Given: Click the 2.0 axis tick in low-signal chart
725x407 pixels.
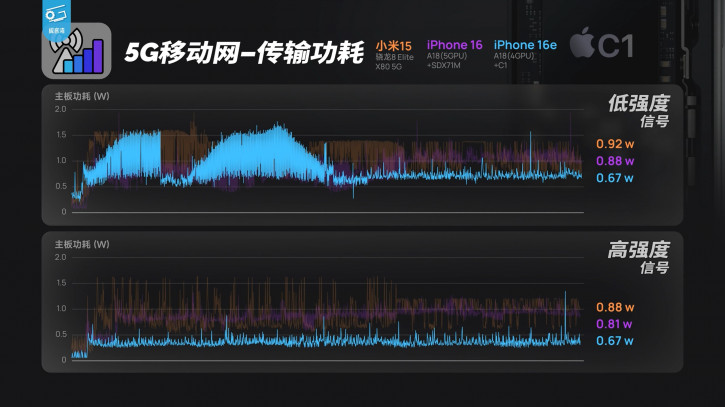Looking at the screenshot, I should click(61, 109).
